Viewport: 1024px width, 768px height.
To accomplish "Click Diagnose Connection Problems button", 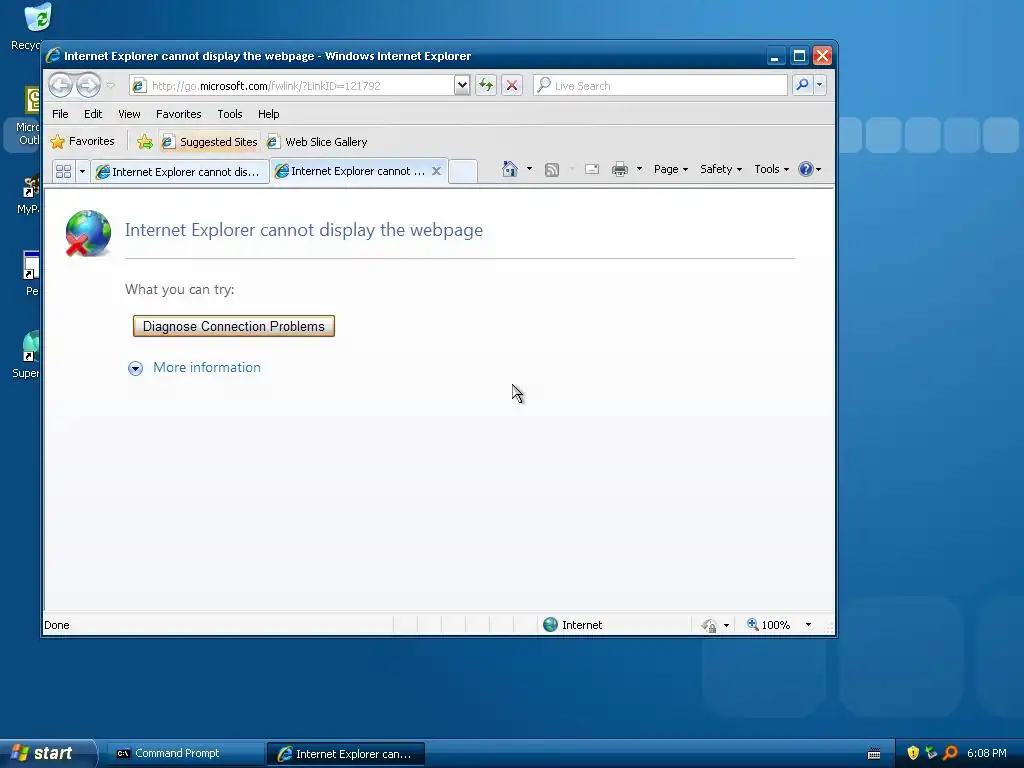I will click(x=234, y=326).
